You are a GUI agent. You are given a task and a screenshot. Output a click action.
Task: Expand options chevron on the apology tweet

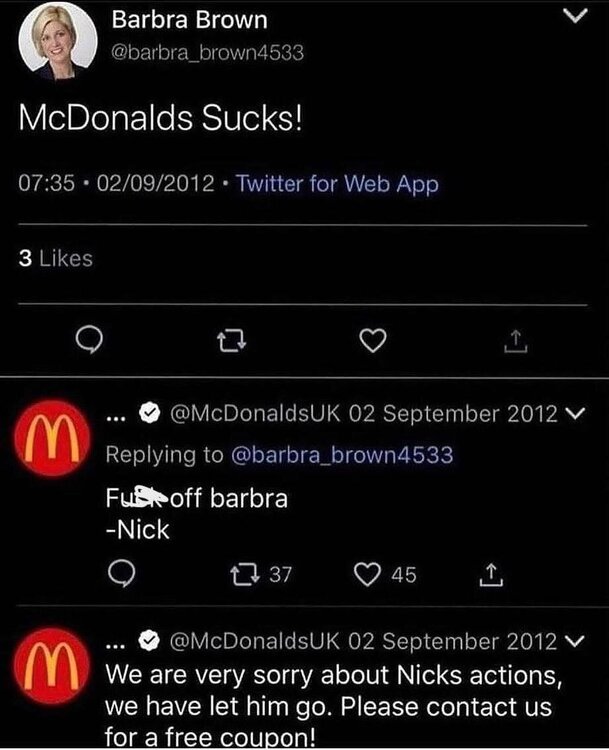(572, 637)
